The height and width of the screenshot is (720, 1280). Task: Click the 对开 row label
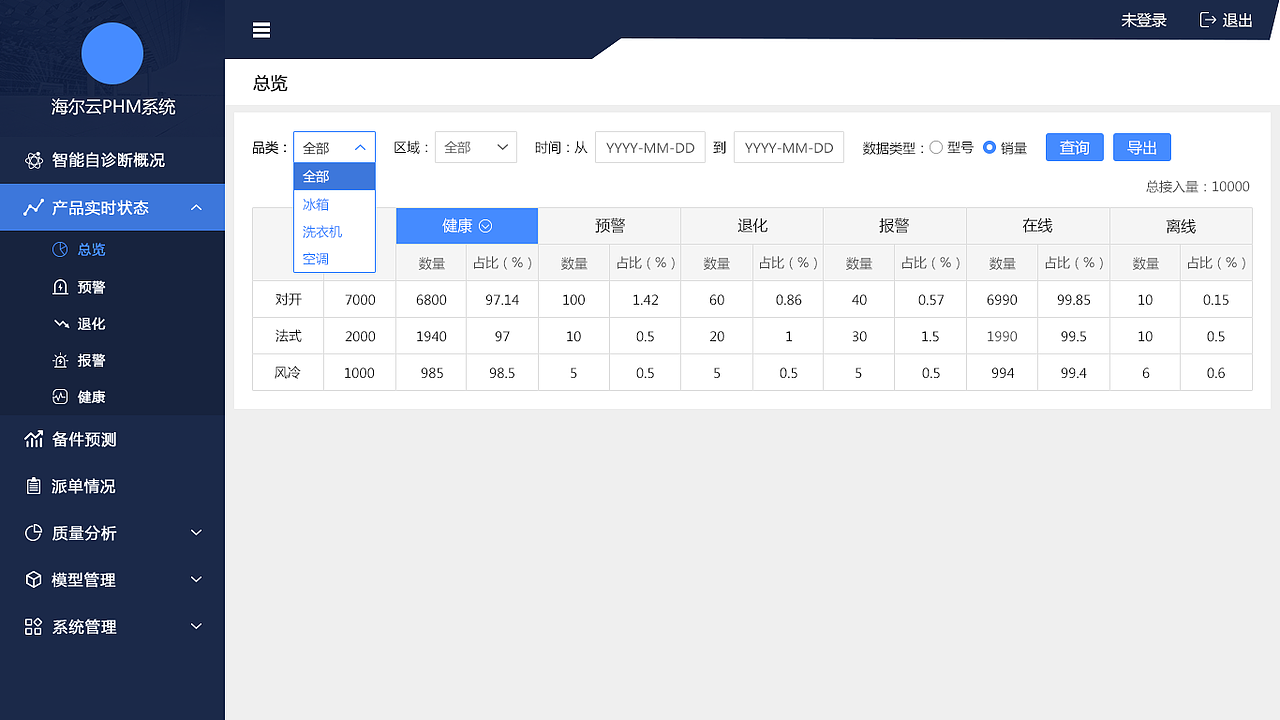coord(288,299)
